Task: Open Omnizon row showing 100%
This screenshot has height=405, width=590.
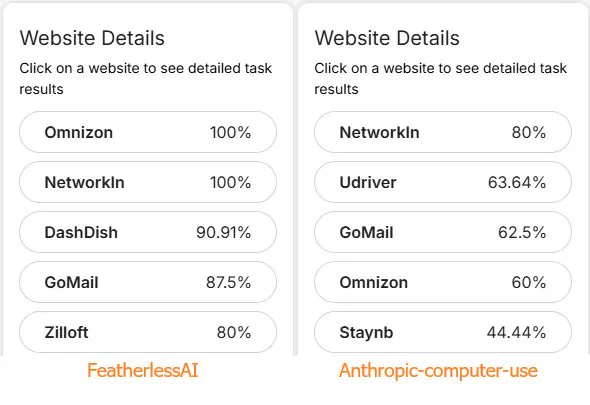Action: [148, 132]
